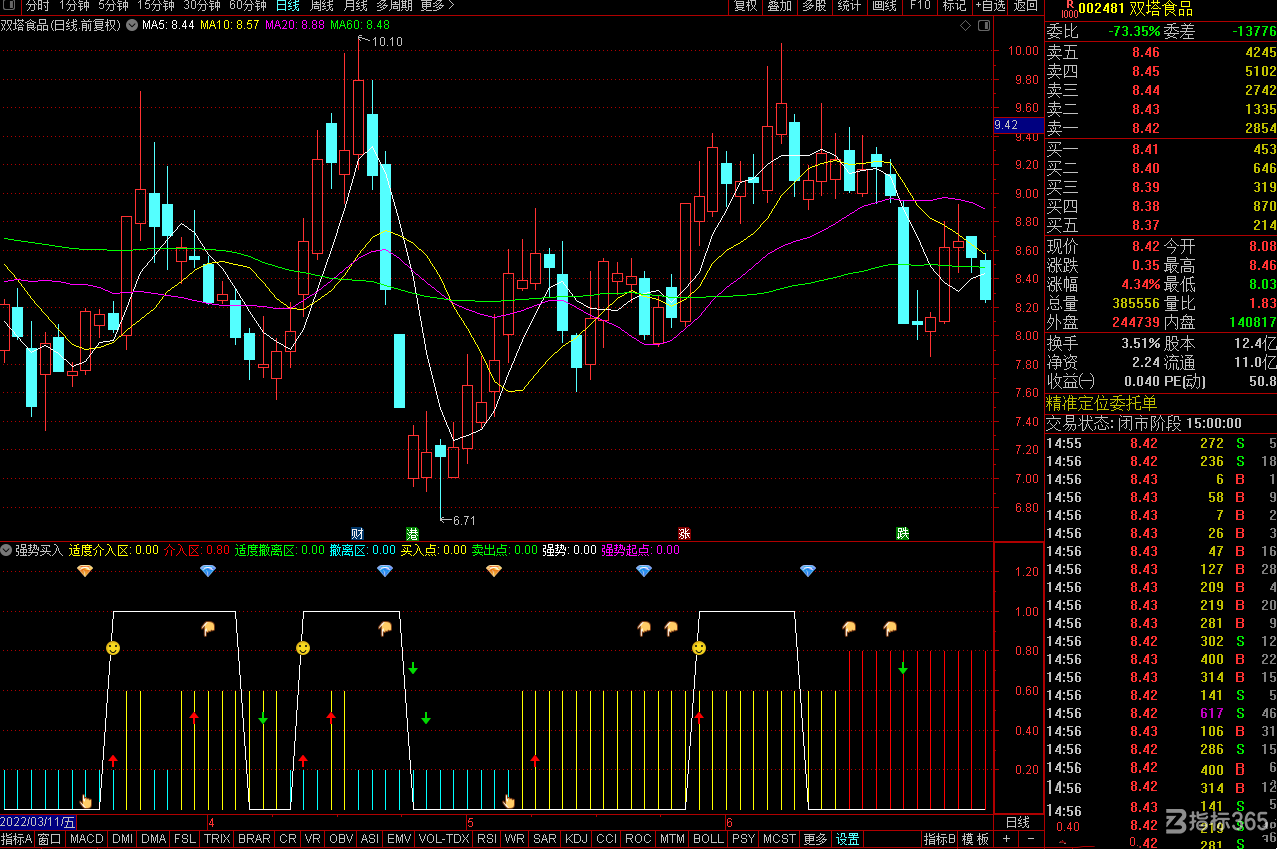
Task: Click the 财 info marker on the chart
Action: (357, 533)
